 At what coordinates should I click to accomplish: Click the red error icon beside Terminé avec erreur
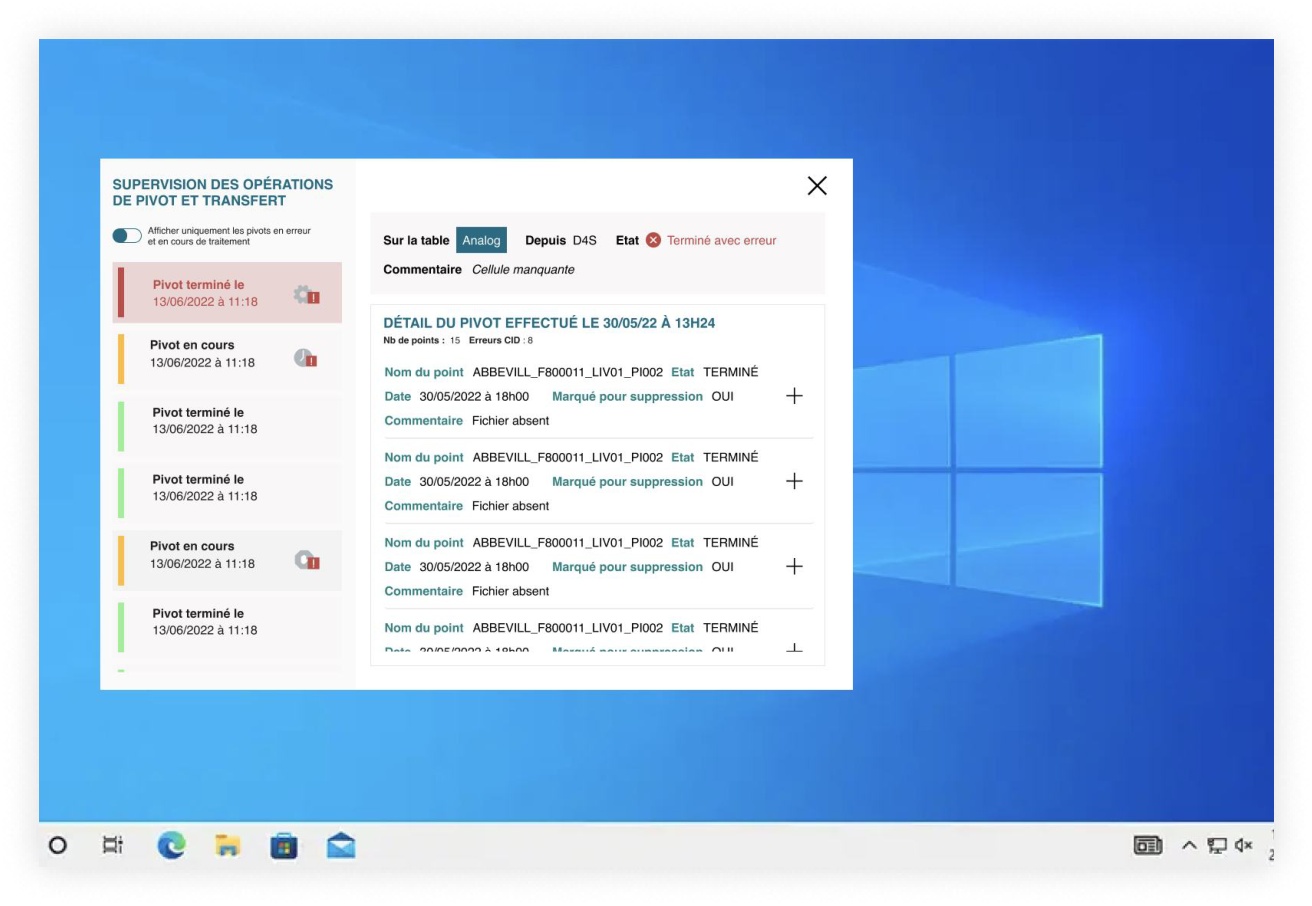coord(653,240)
